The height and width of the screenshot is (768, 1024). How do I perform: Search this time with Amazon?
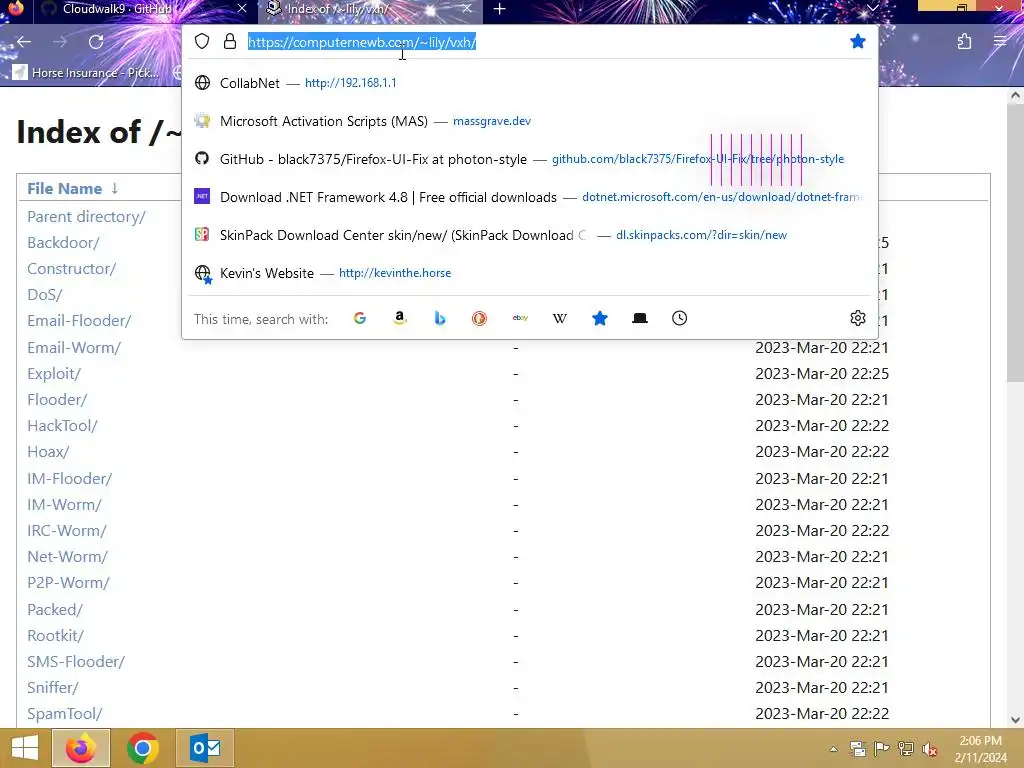[400, 318]
